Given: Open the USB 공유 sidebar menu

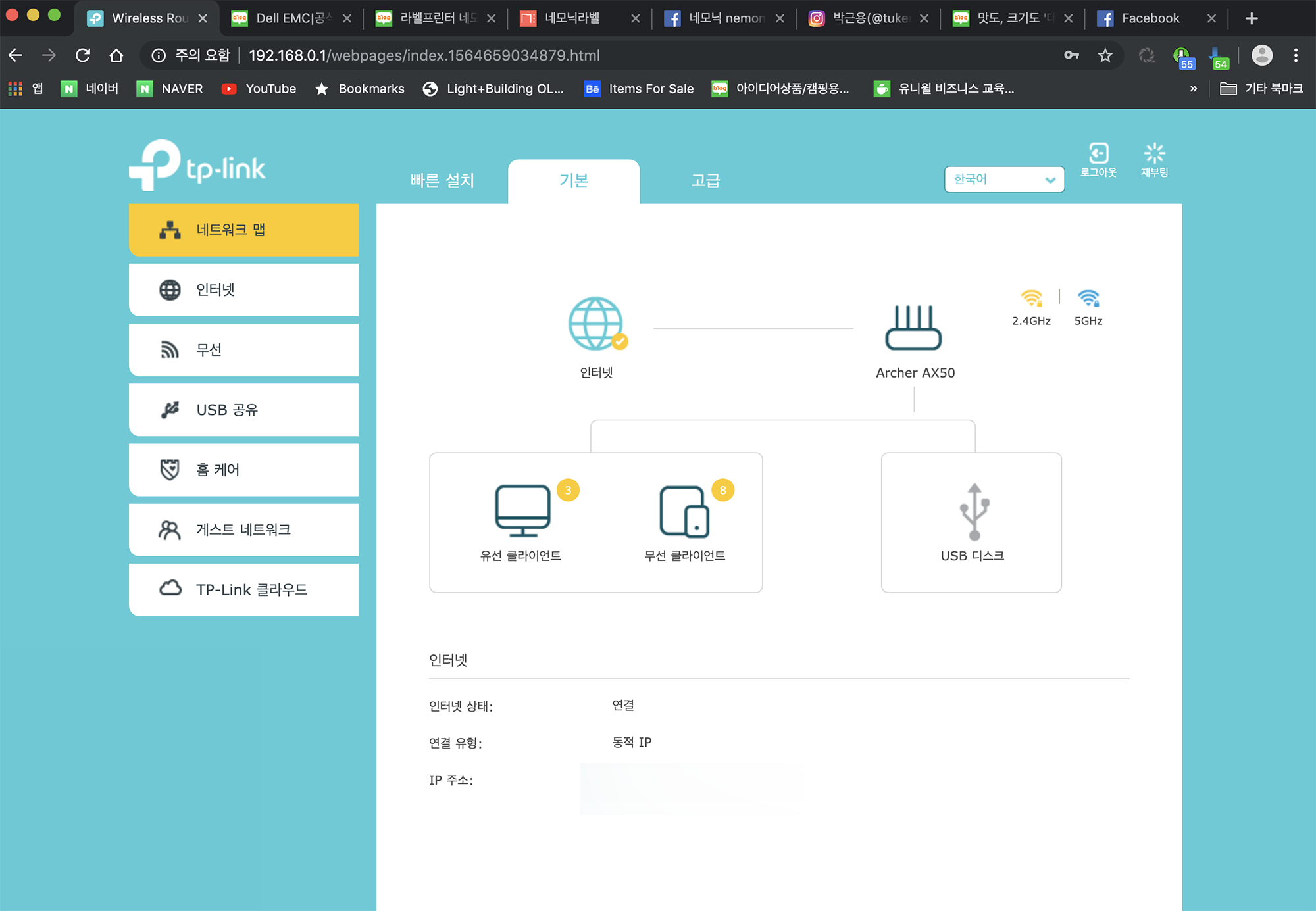Looking at the screenshot, I should (243, 410).
